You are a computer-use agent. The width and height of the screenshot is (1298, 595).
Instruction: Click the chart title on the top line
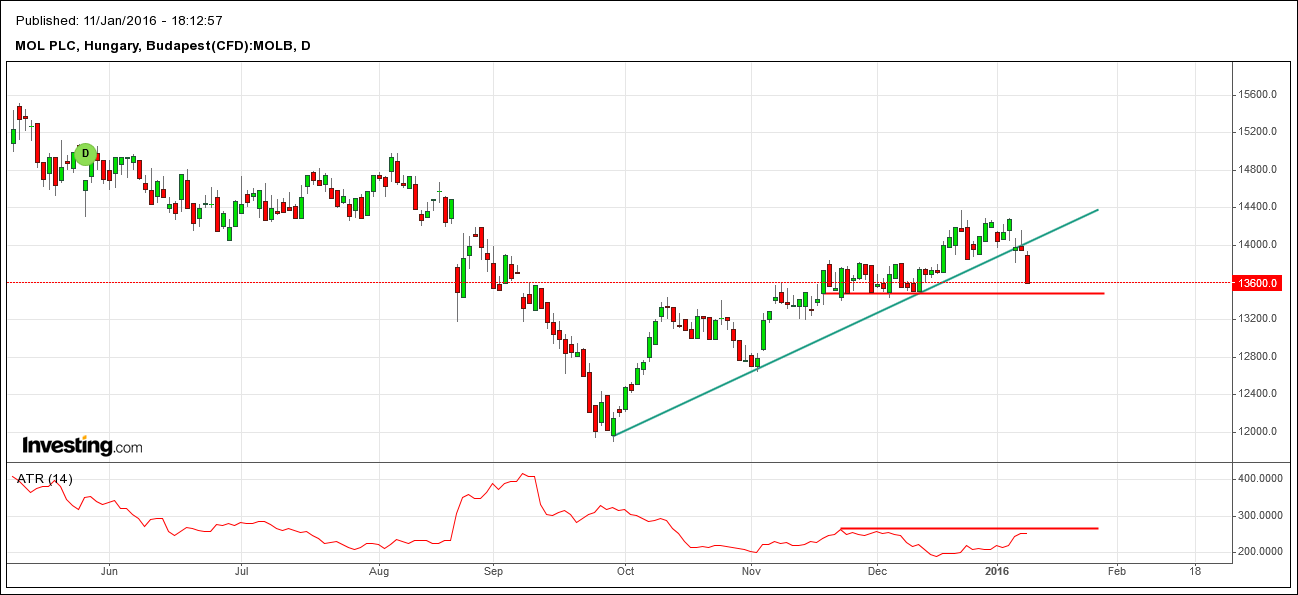click(119, 21)
